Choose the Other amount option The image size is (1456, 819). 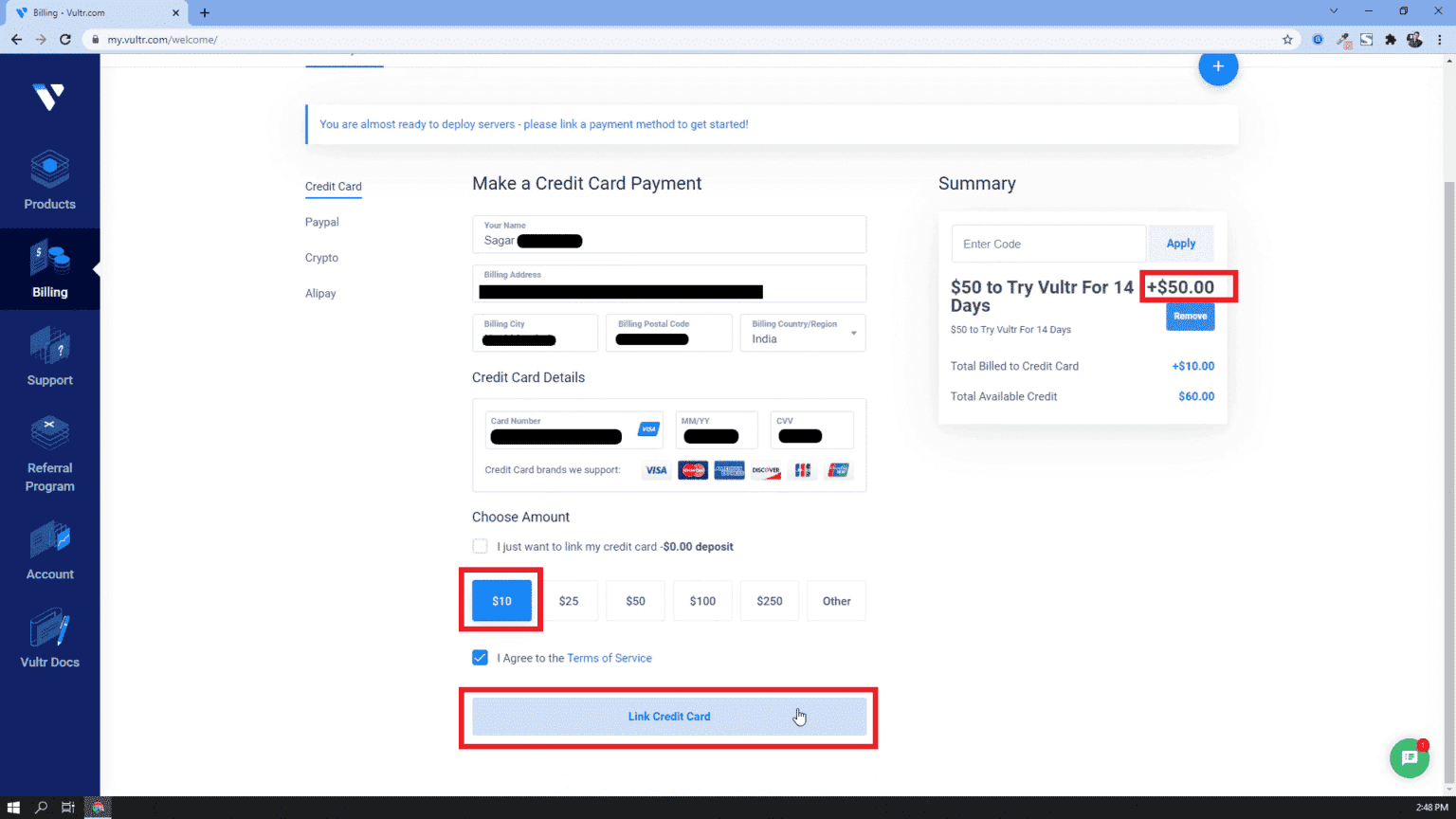836,601
